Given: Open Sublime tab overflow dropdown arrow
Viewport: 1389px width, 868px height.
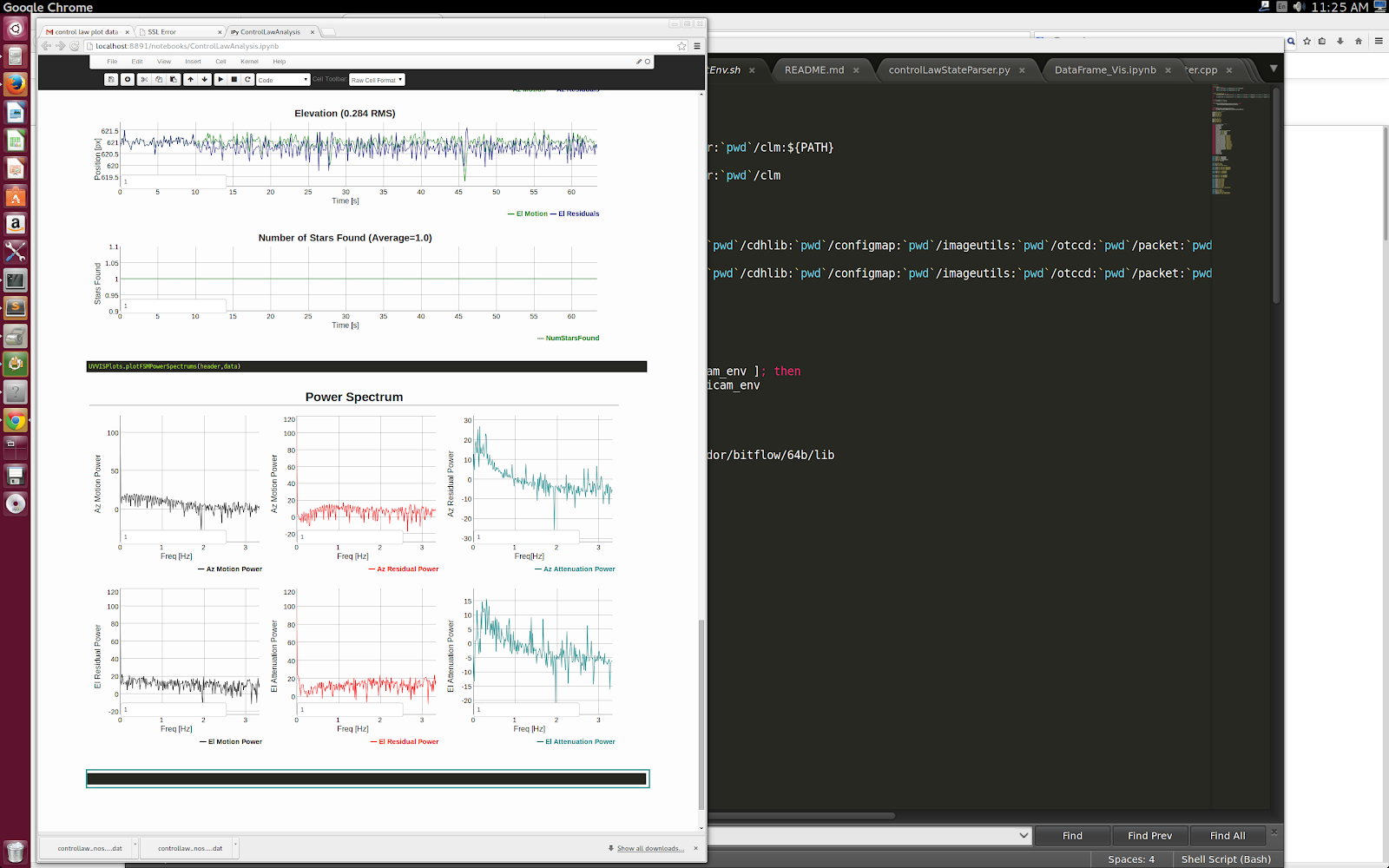Looking at the screenshot, I should 1274,68.
